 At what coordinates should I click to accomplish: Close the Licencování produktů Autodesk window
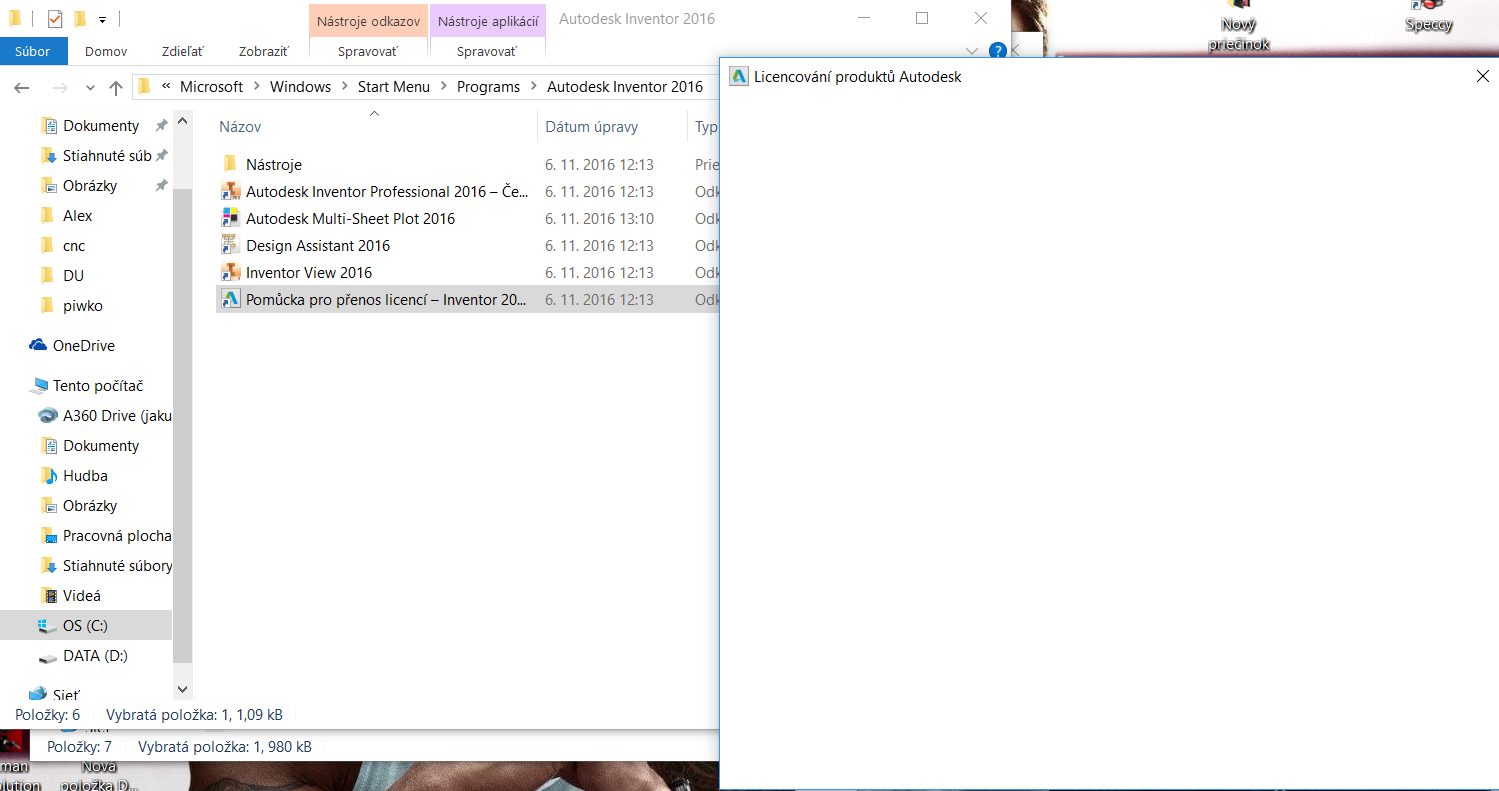coord(1482,77)
